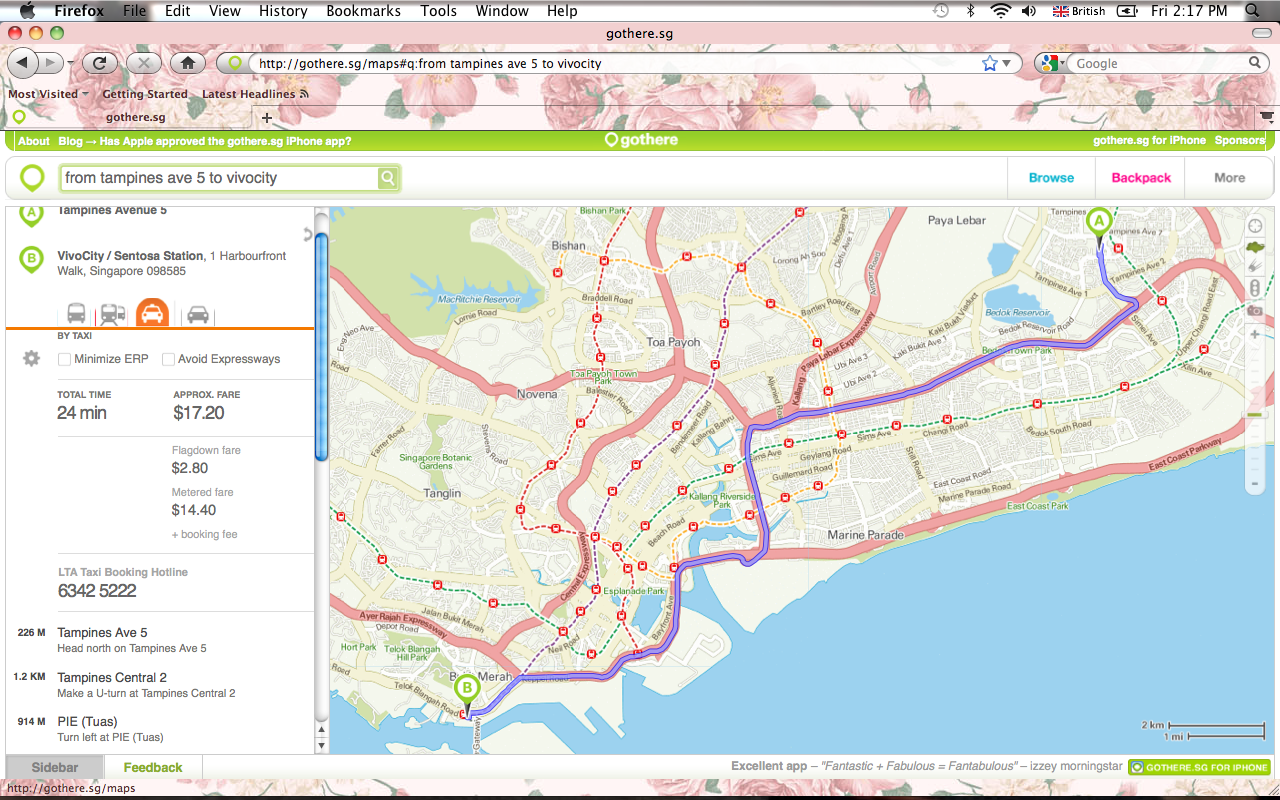1280x800 pixels.
Task: Click the Firefox stop loading button
Action: click(143, 63)
